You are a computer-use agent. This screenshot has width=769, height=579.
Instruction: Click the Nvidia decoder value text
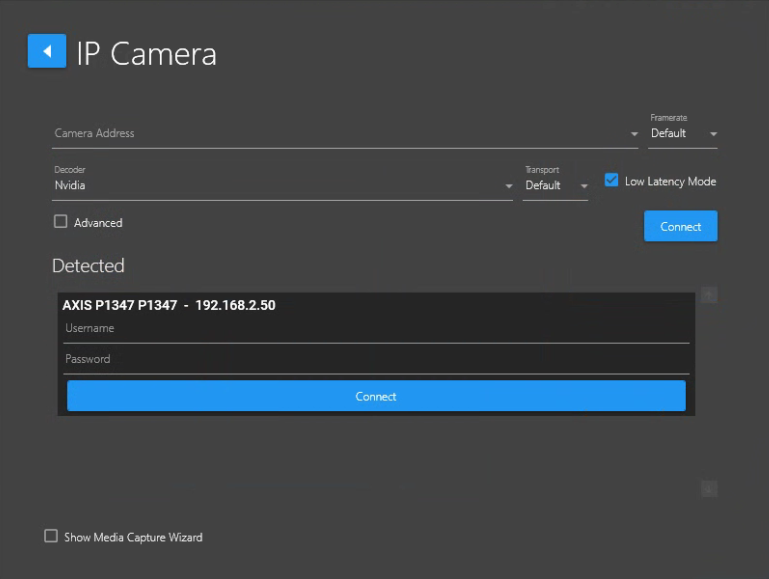pyautogui.click(x=70, y=185)
